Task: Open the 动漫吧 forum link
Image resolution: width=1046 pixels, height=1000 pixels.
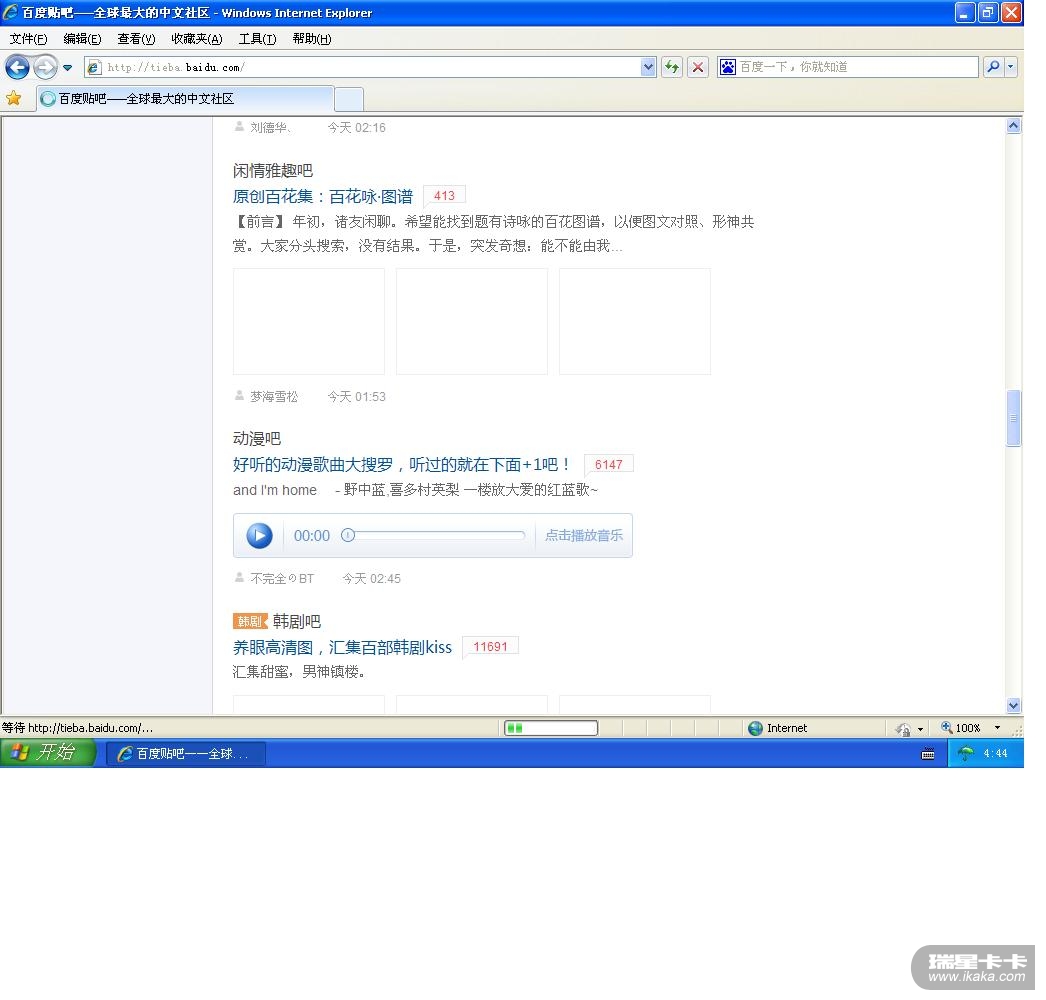Action: (257, 439)
